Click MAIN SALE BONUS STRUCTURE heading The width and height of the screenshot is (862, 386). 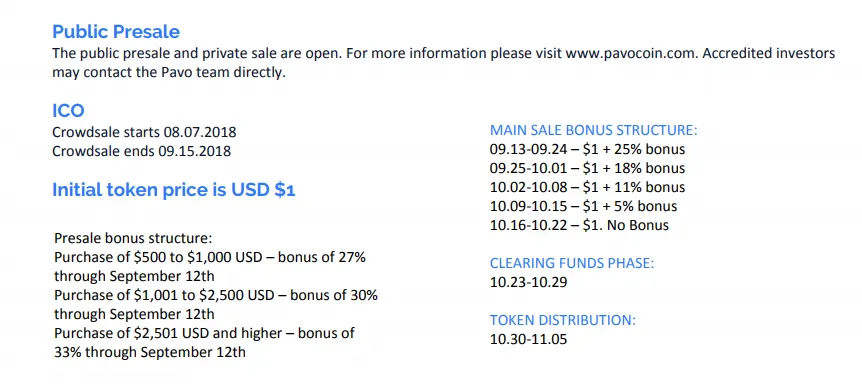tap(594, 130)
